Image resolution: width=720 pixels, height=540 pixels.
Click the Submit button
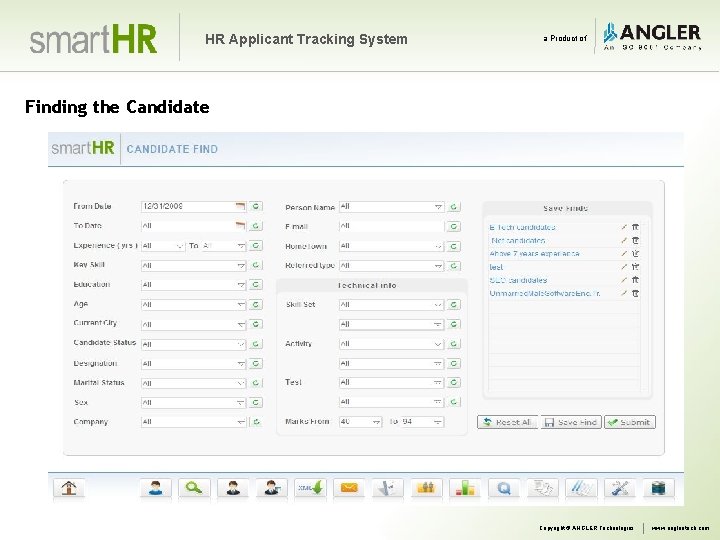click(x=630, y=422)
